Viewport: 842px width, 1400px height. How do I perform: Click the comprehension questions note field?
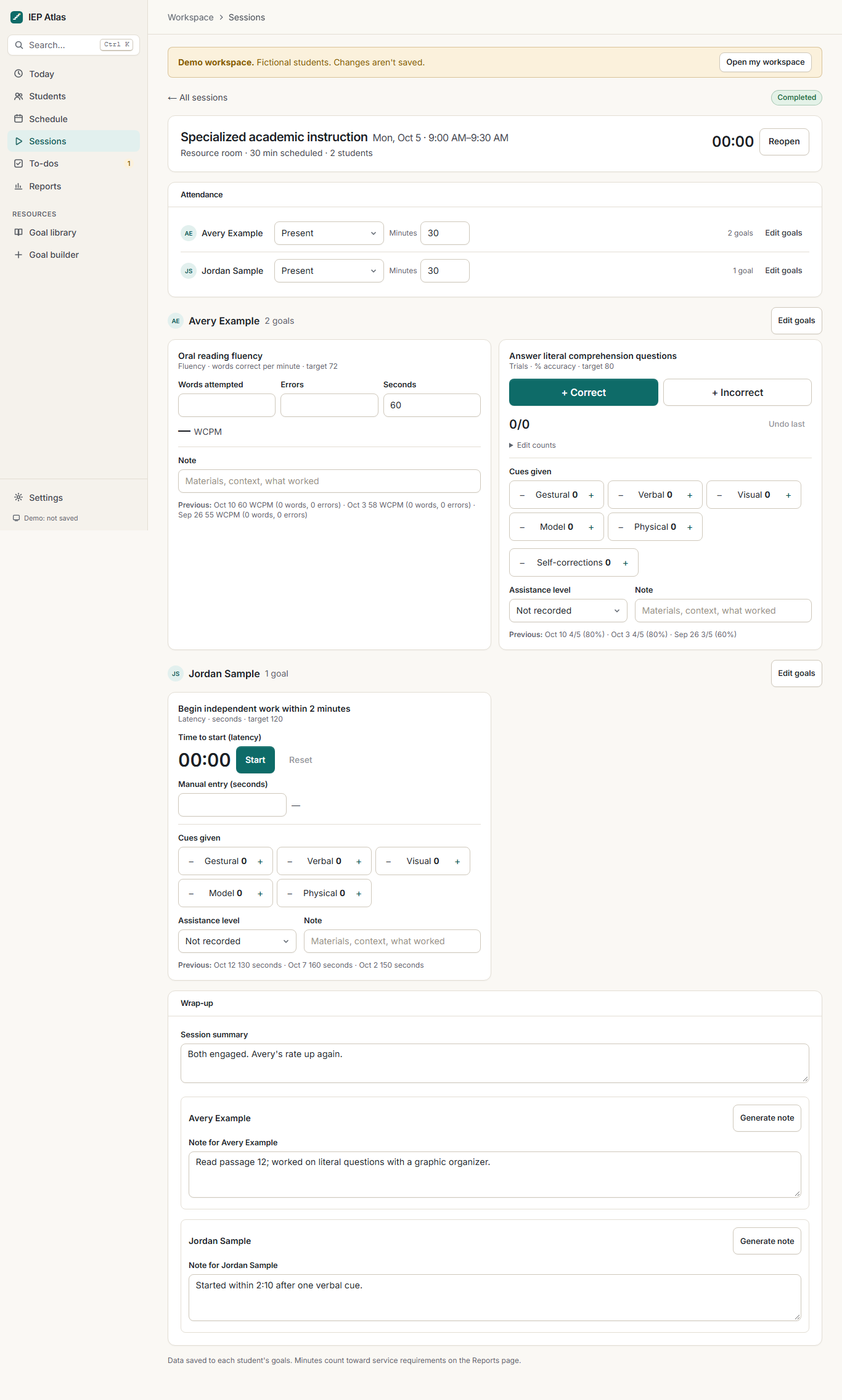click(723, 611)
